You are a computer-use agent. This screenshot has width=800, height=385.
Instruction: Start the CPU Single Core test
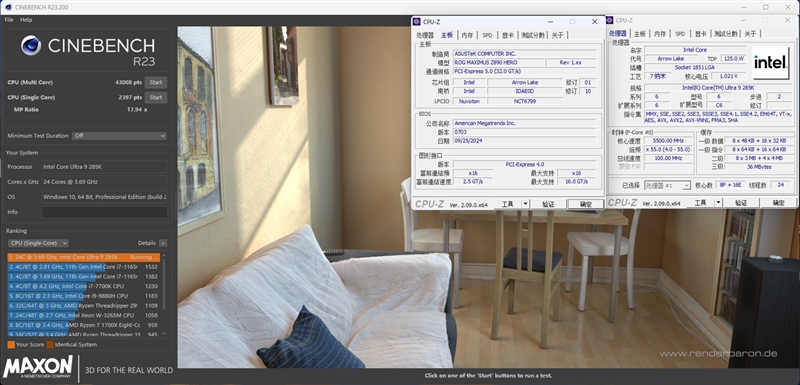tap(156, 97)
